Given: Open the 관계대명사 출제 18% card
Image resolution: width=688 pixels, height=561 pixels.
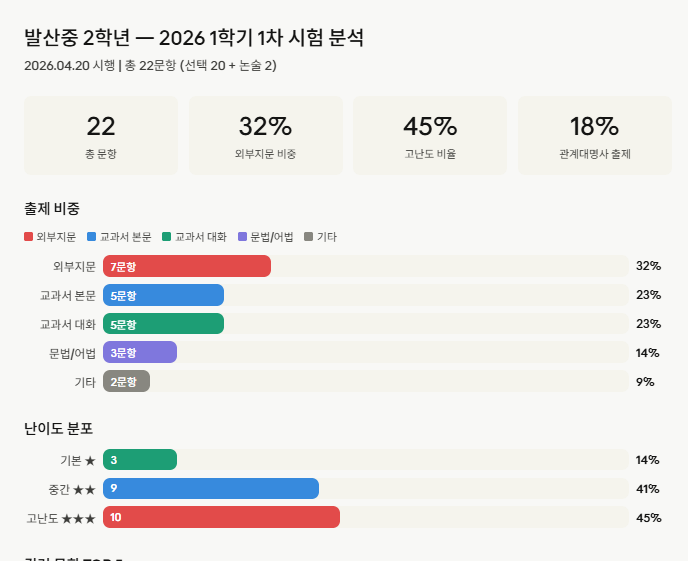Looking at the screenshot, I should (594, 136).
